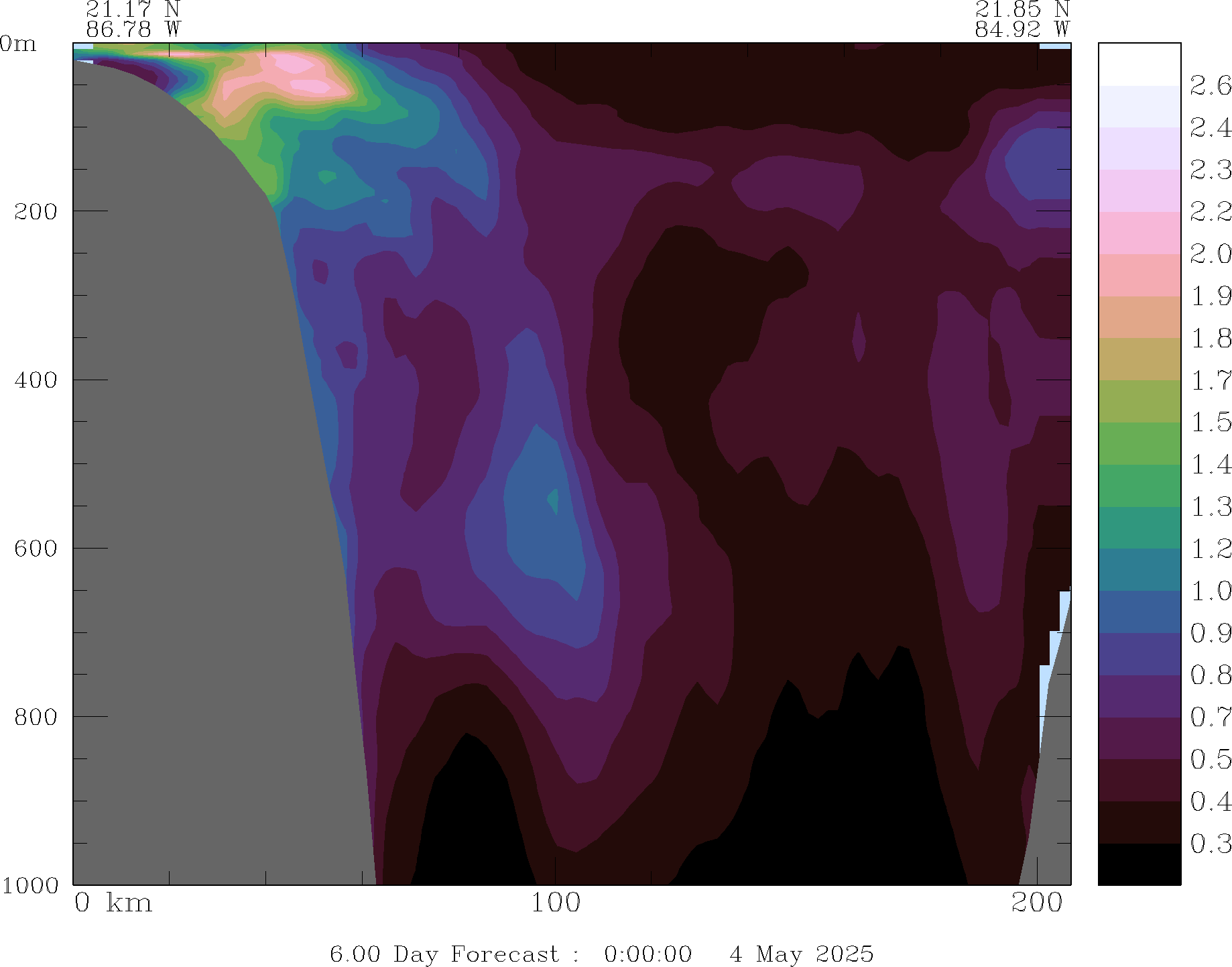
Task: Click the '0 km' distance axis label
Action: point(113,903)
